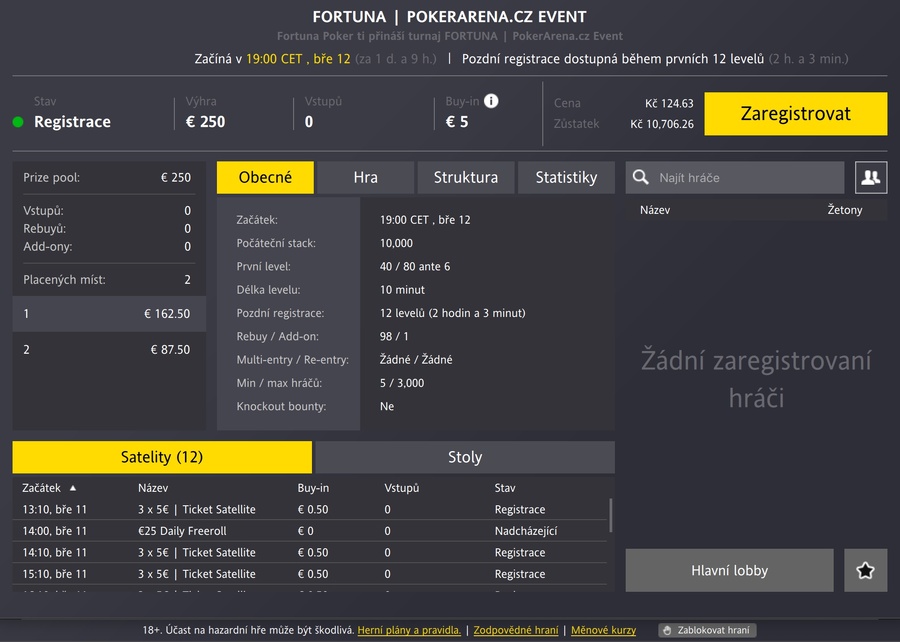Open Měnové kurzy link

(603, 630)
